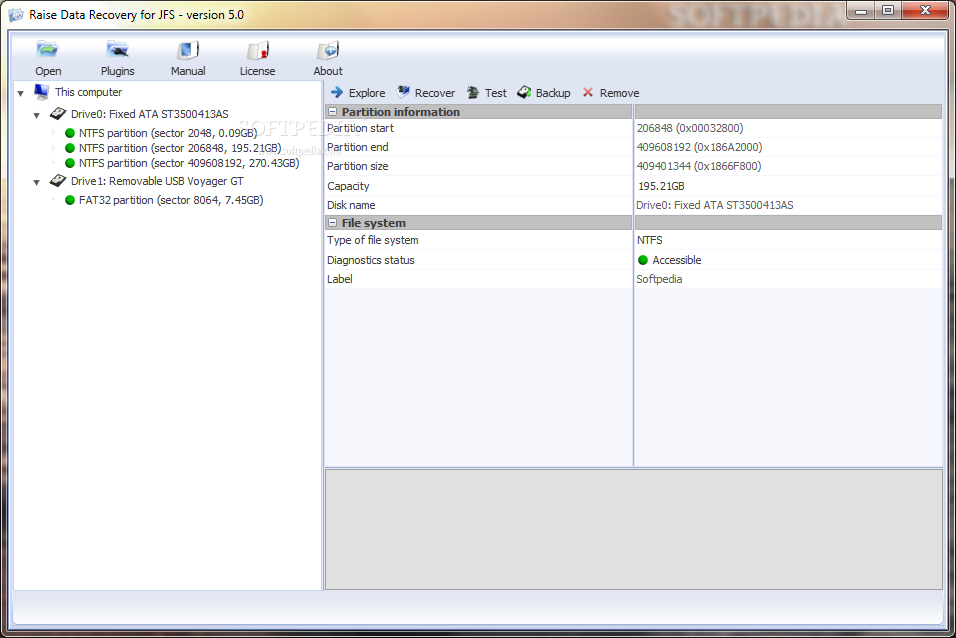Click the License document icon
The height and width of the screenshot is (638, 956).
(257, 49)
